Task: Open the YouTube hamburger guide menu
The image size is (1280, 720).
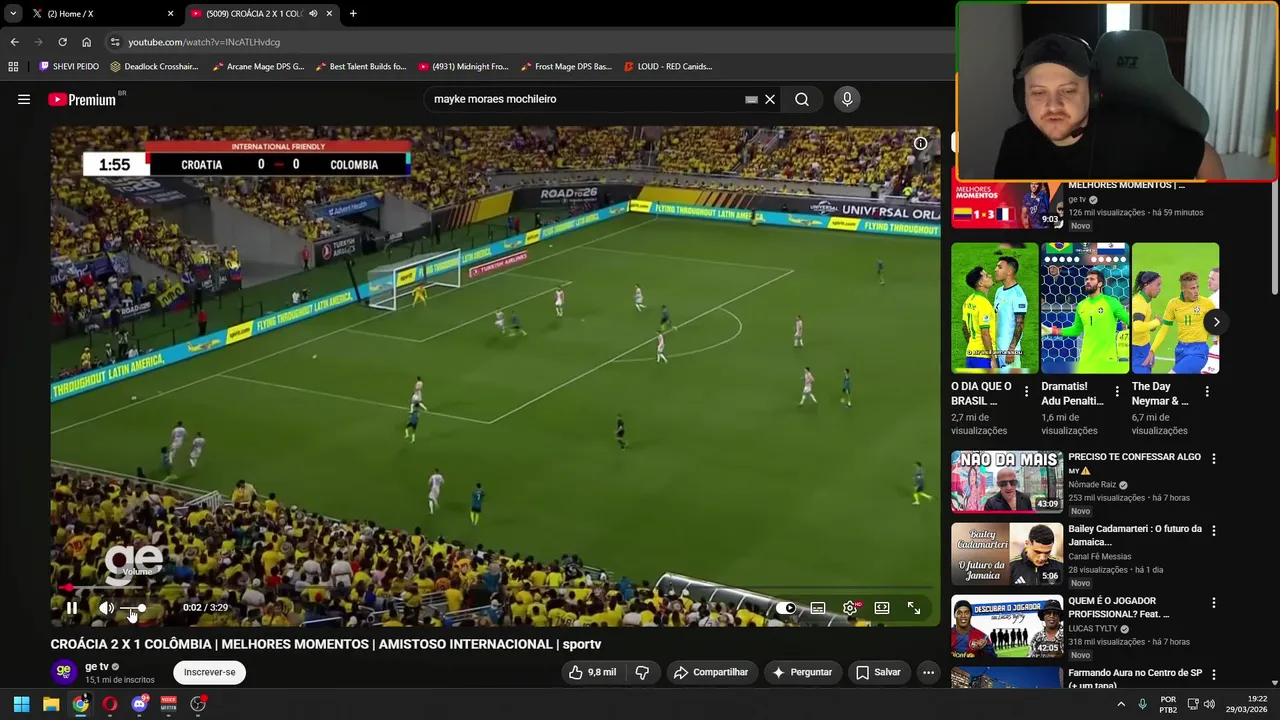Action: tap(24, 99)
